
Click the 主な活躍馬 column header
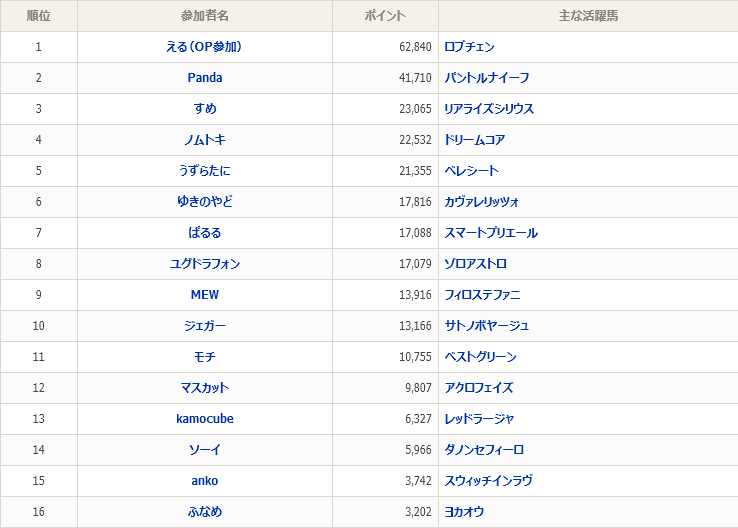click(588, 16)
